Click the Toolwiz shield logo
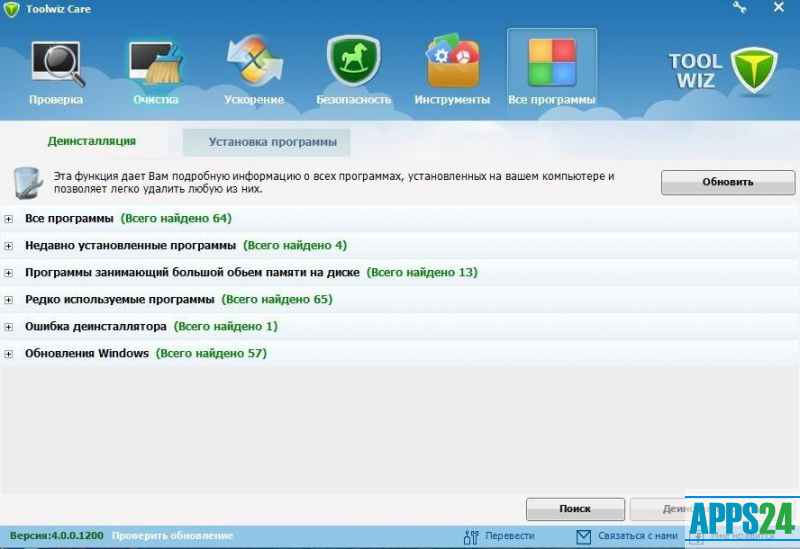Screen dimensions: 800x549 click(x=754, y=70)
